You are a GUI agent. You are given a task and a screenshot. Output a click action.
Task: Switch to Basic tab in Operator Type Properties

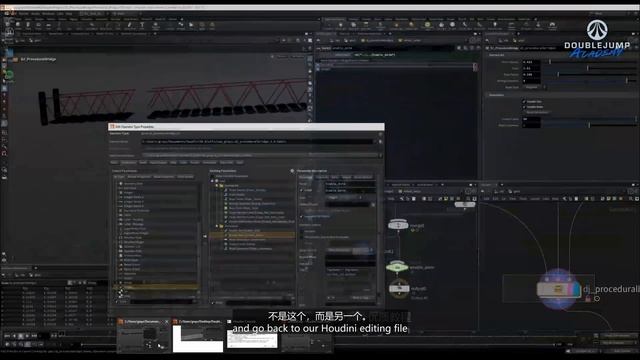point(114,162)
